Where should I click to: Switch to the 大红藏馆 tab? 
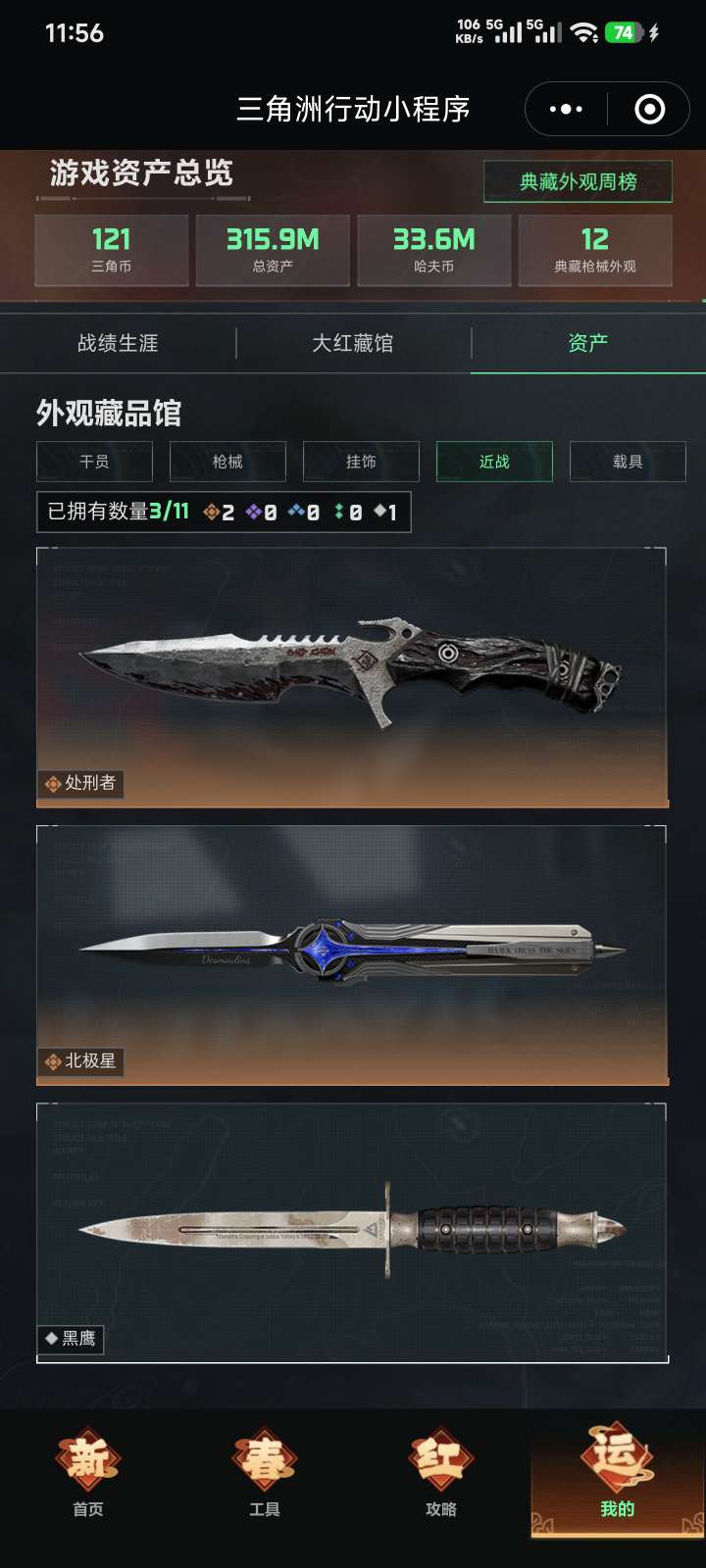click(353, 343)
